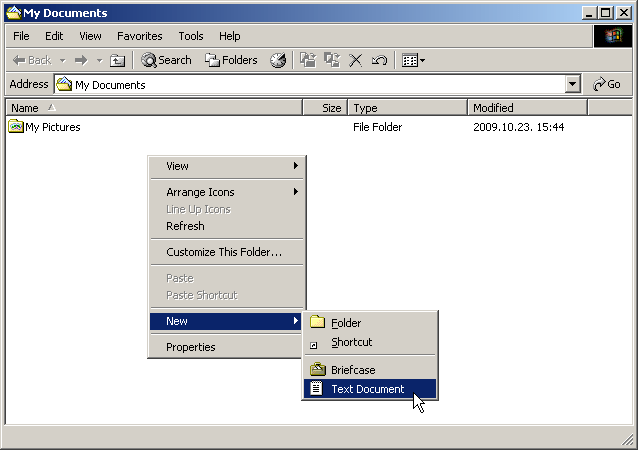Click the 2009.10.23. 15:44 modified date
This screenshot has height=450, width=638.
[518, 127]
